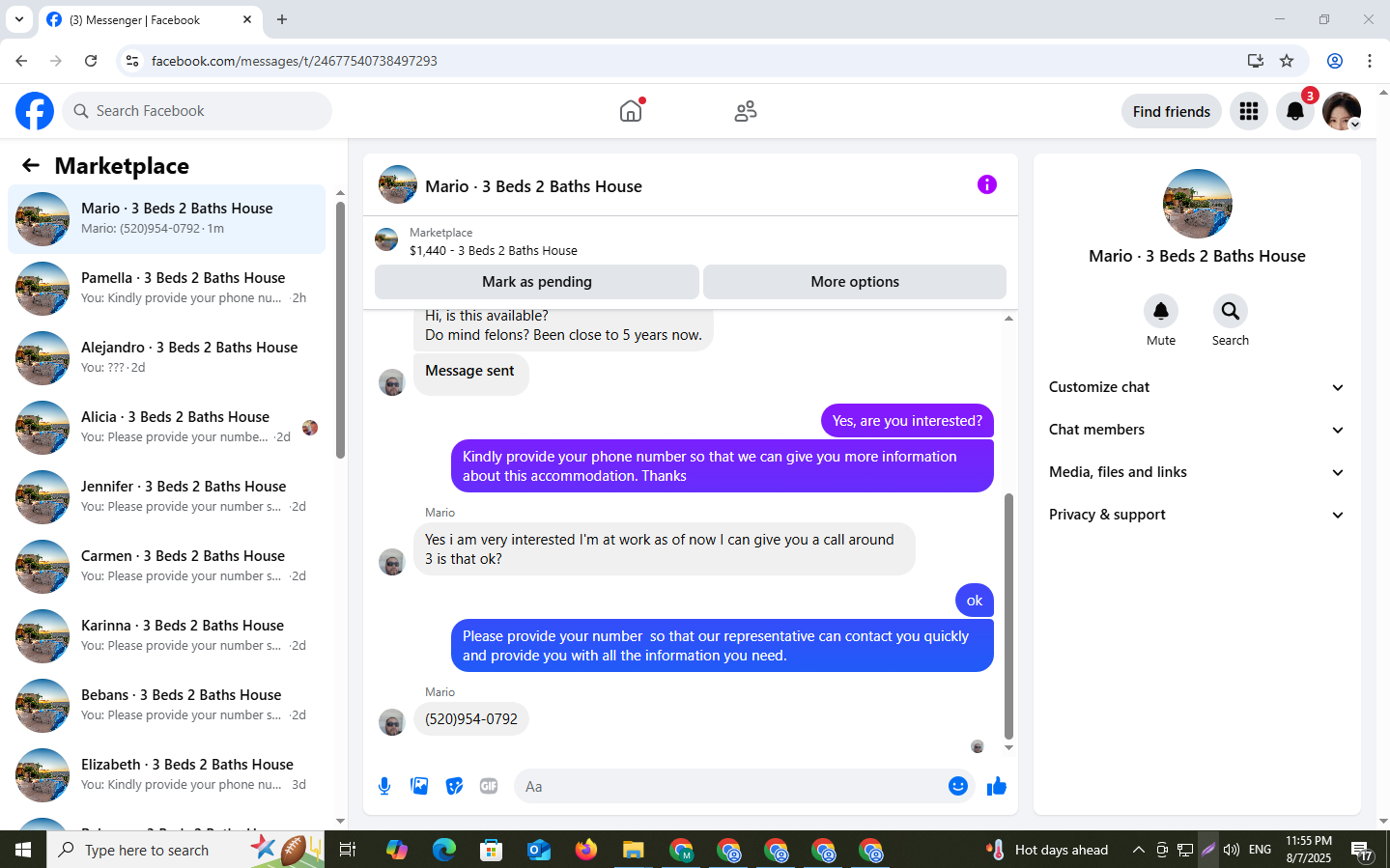1390x868 pixels.
Task: Choose a sticker icon
Action: click(x=454, y=786)
